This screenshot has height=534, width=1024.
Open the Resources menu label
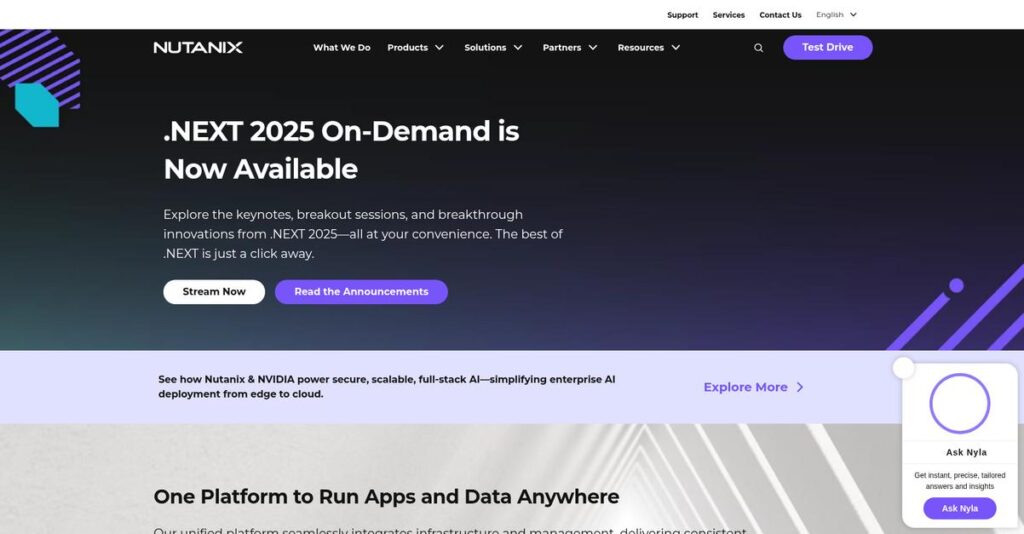point(641,48)
